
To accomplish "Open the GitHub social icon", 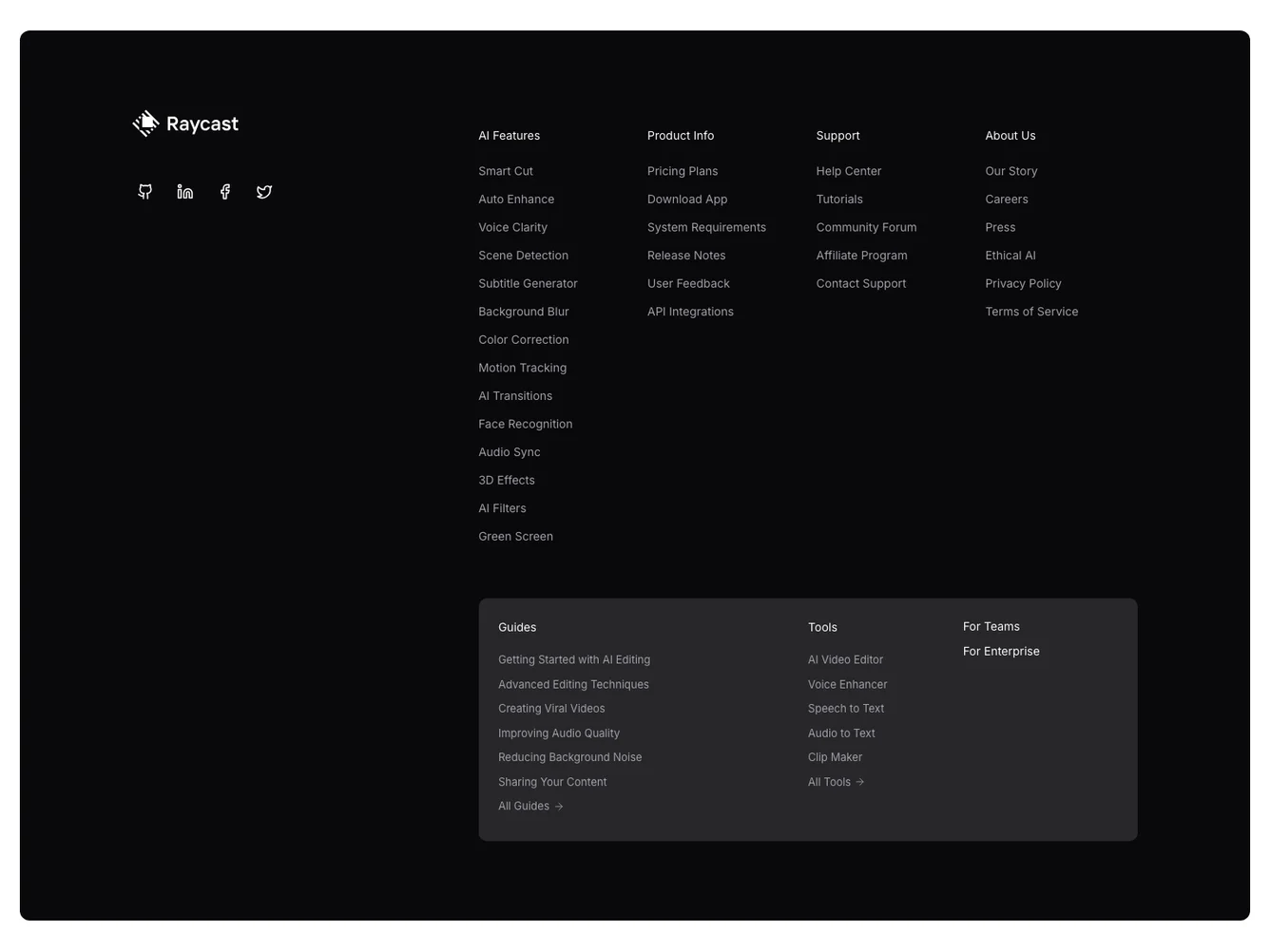I will coord(145,192).
